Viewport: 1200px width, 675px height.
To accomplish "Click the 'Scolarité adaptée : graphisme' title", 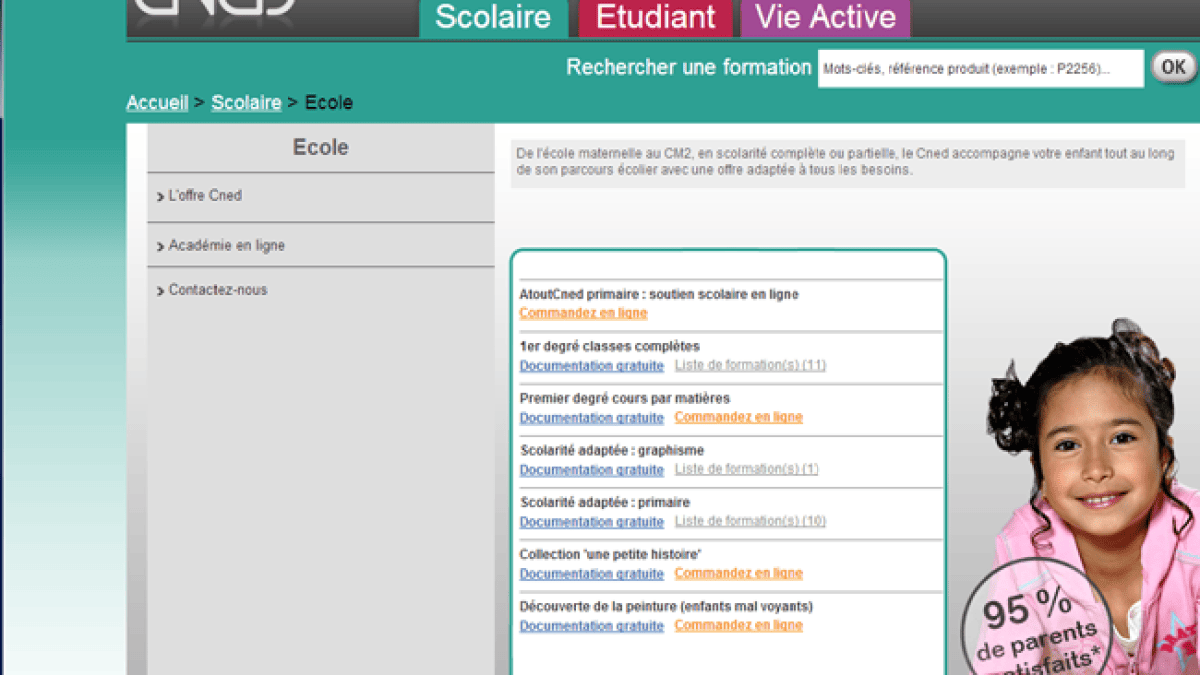I will tap(612, 450).
